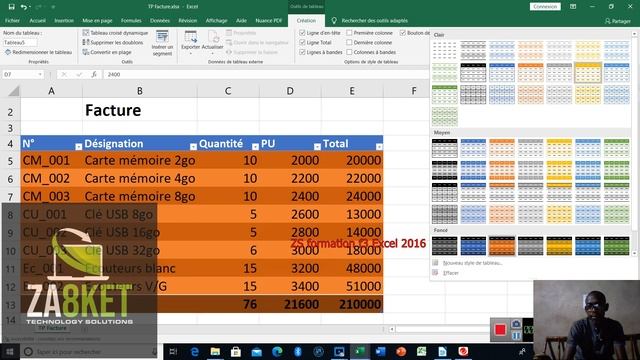Click Supprimer les doublons
640x360 pixels.
[113, 42]
